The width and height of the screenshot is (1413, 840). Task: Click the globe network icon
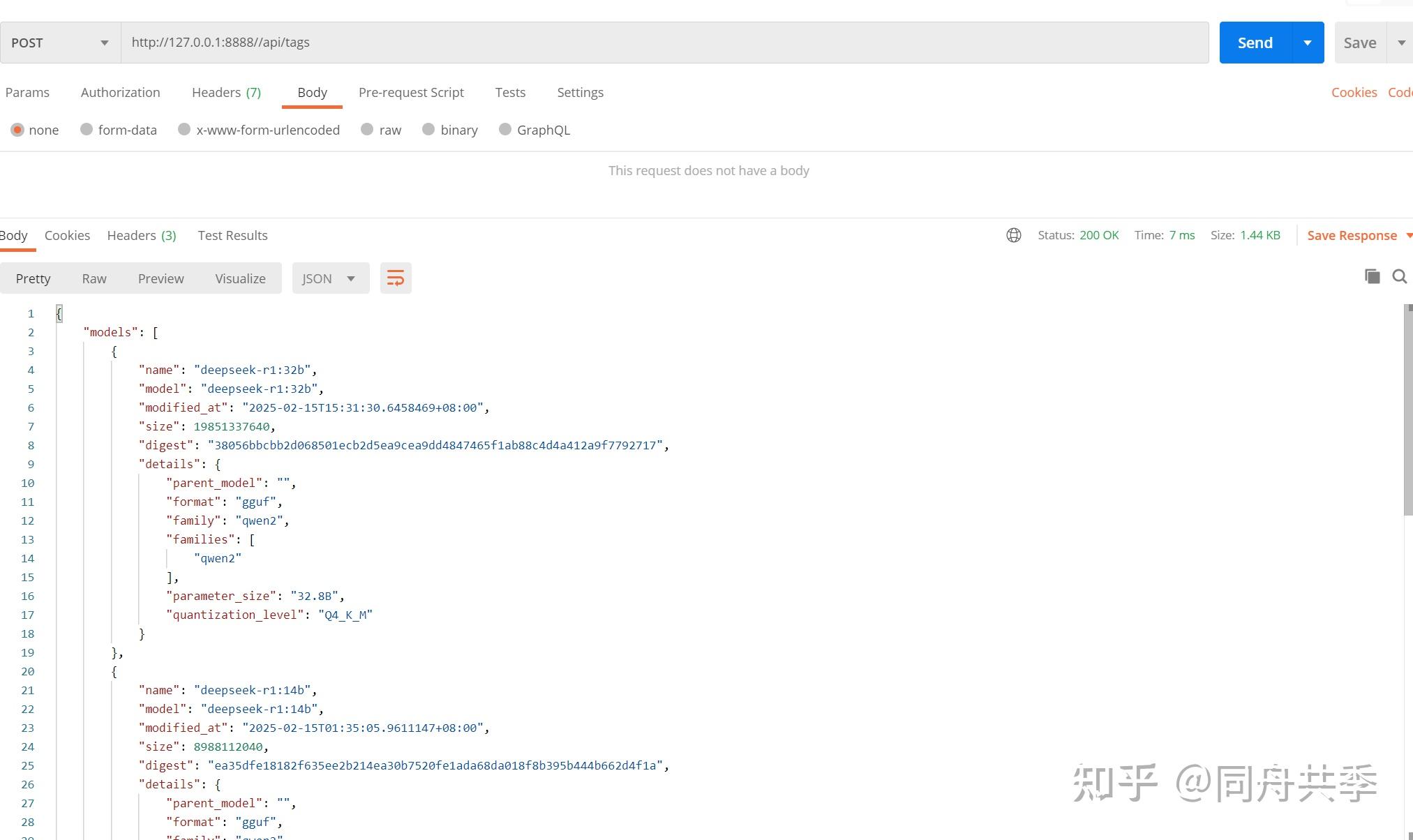pos(1013,235)
